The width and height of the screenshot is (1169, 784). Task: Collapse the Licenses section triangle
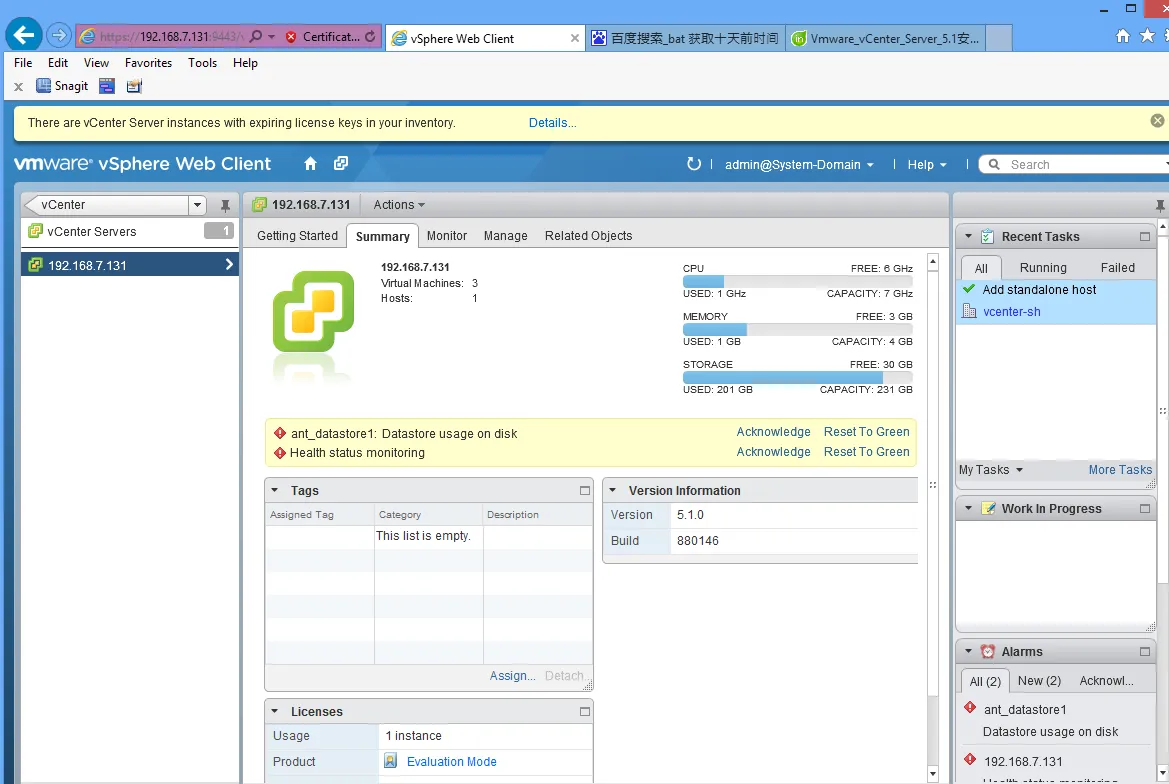coord(274,712)
